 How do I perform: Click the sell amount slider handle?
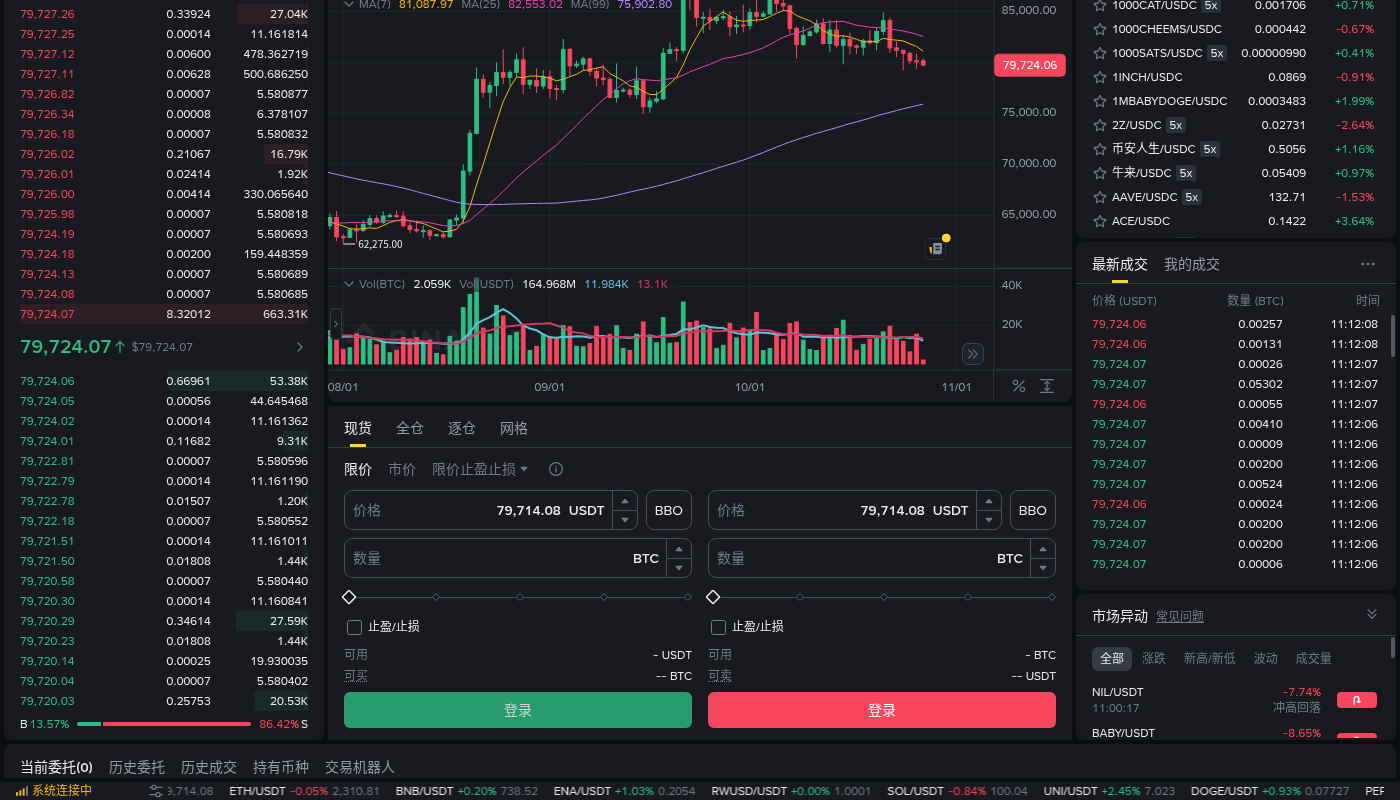[x=713, y=597]
